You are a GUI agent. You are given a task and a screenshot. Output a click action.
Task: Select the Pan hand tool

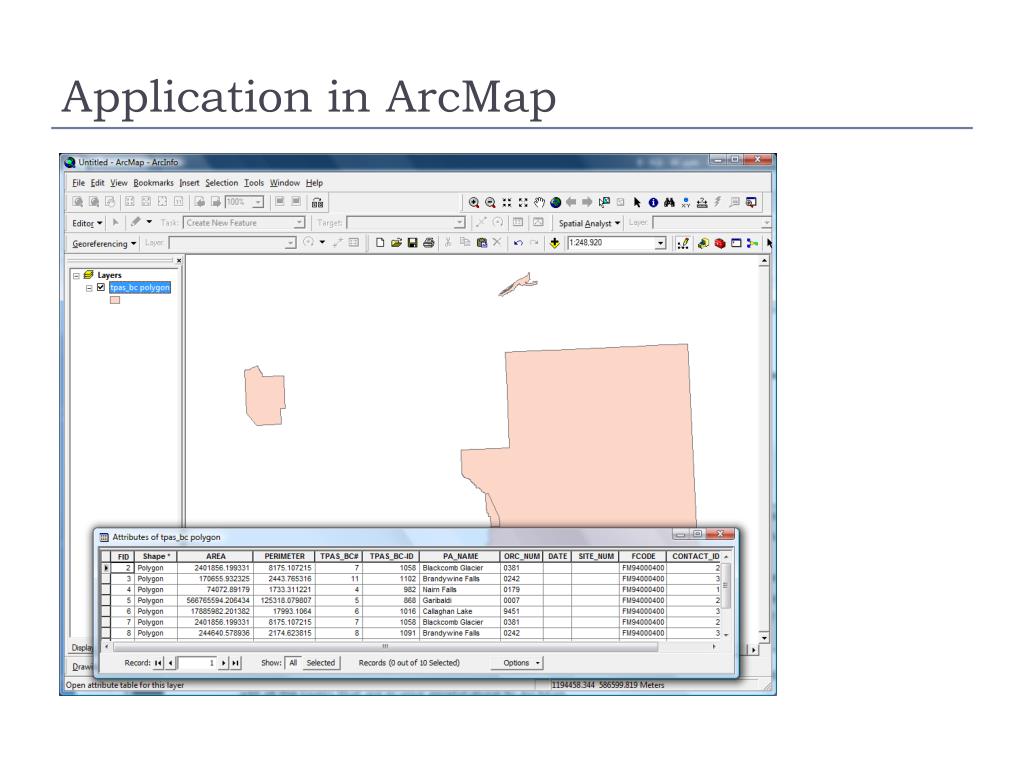(539, 202)
